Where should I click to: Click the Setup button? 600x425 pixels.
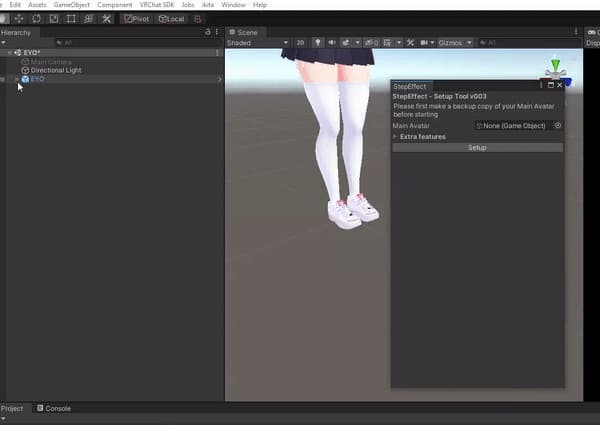477,147
